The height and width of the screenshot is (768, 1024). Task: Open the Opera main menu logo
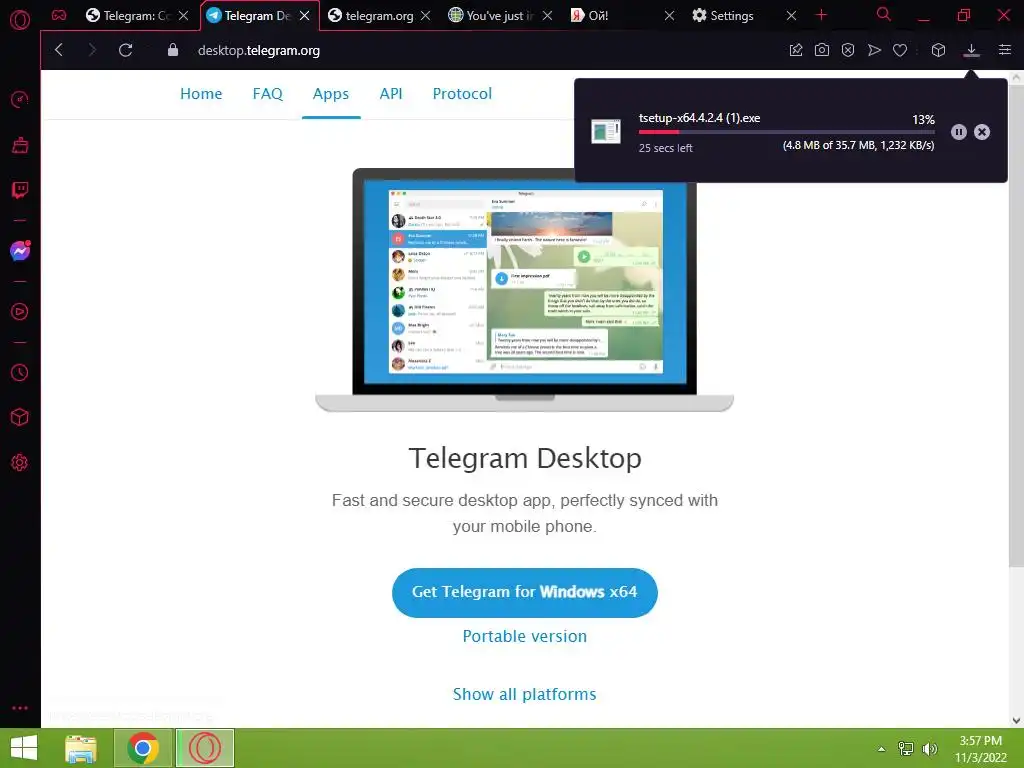click(20, 20)
